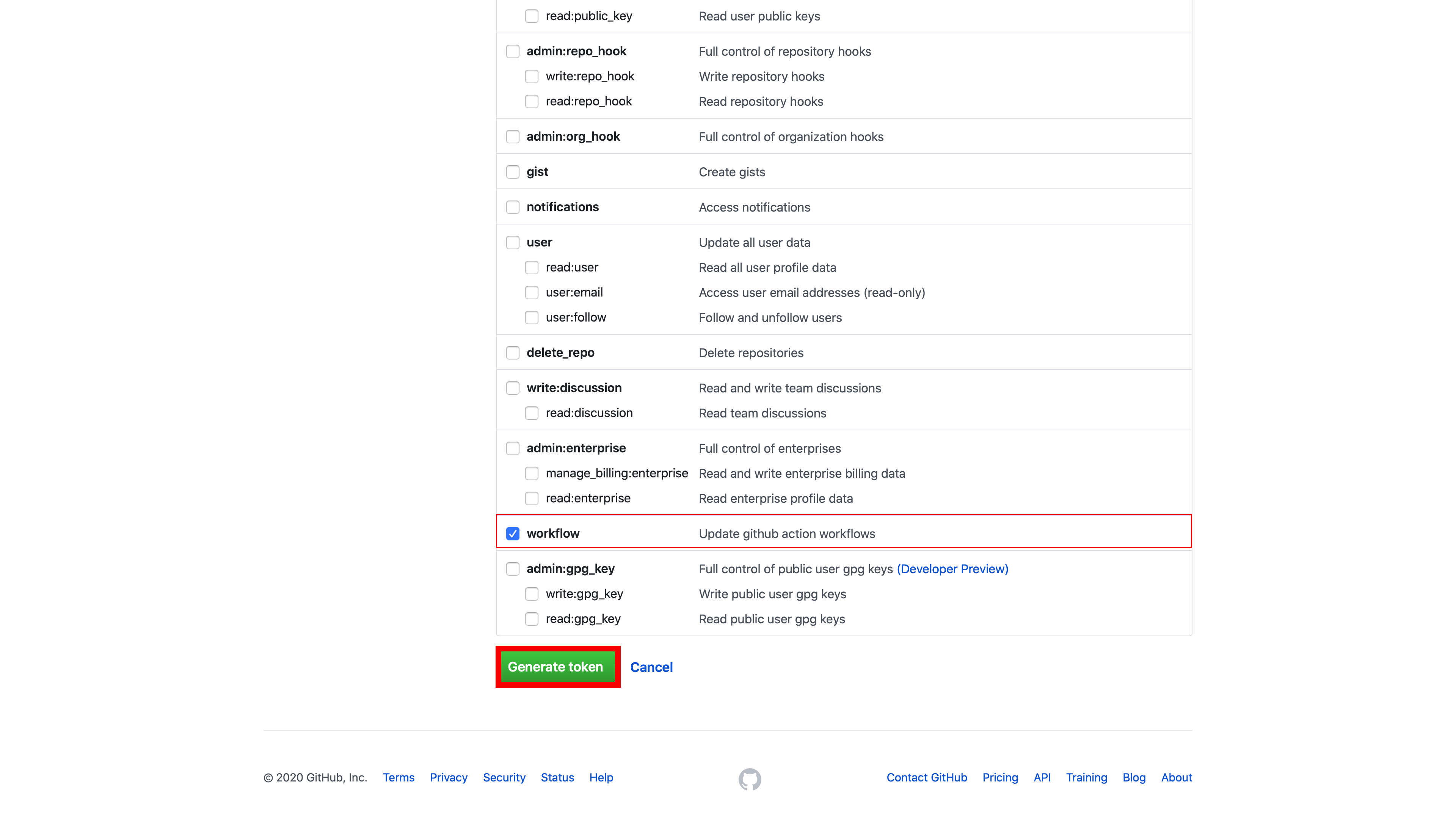Enable the user:email scope

531,292
